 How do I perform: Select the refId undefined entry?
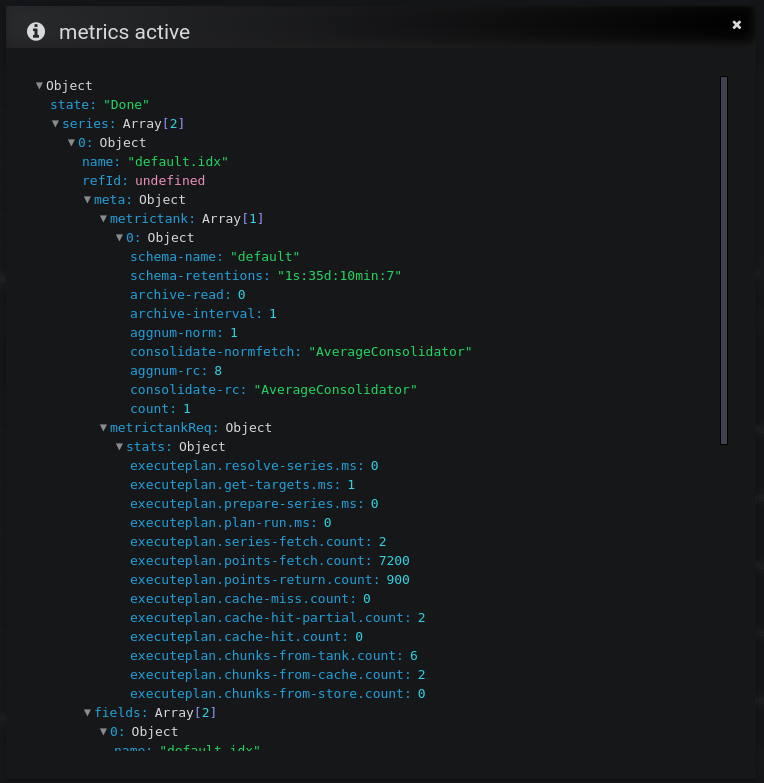[143, 181]
